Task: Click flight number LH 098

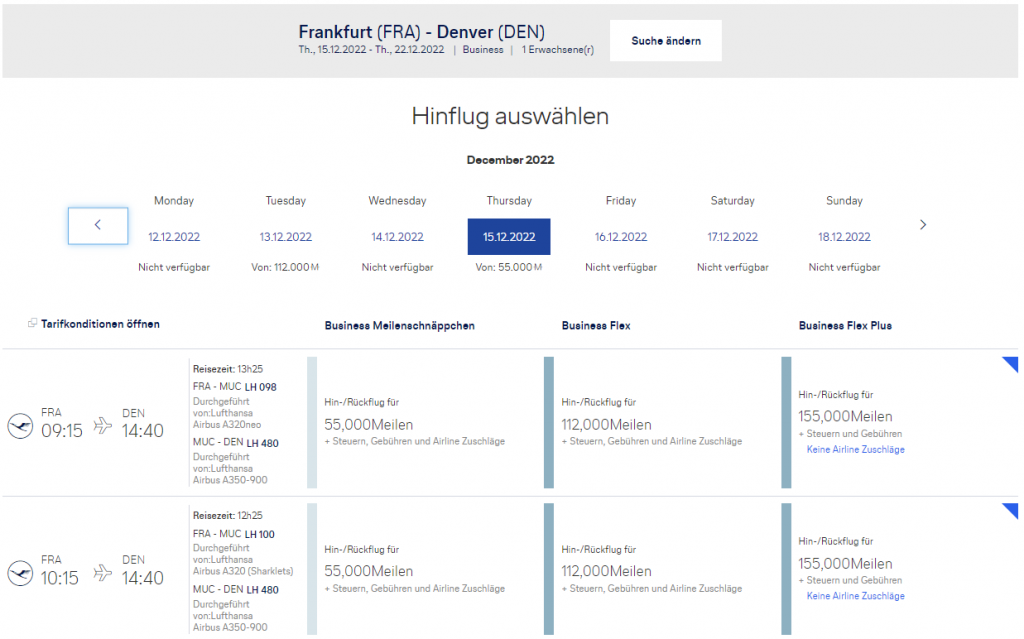Action: click(261, 387)
